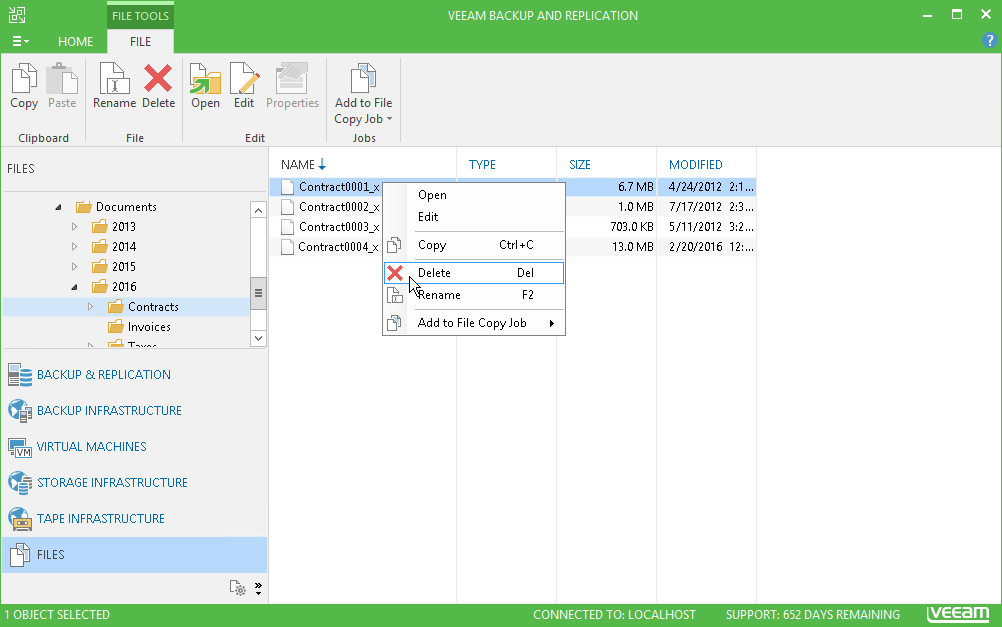Click the tree scrollbar thumb
The image size is (1002, 627).
(x=258, y=293)
